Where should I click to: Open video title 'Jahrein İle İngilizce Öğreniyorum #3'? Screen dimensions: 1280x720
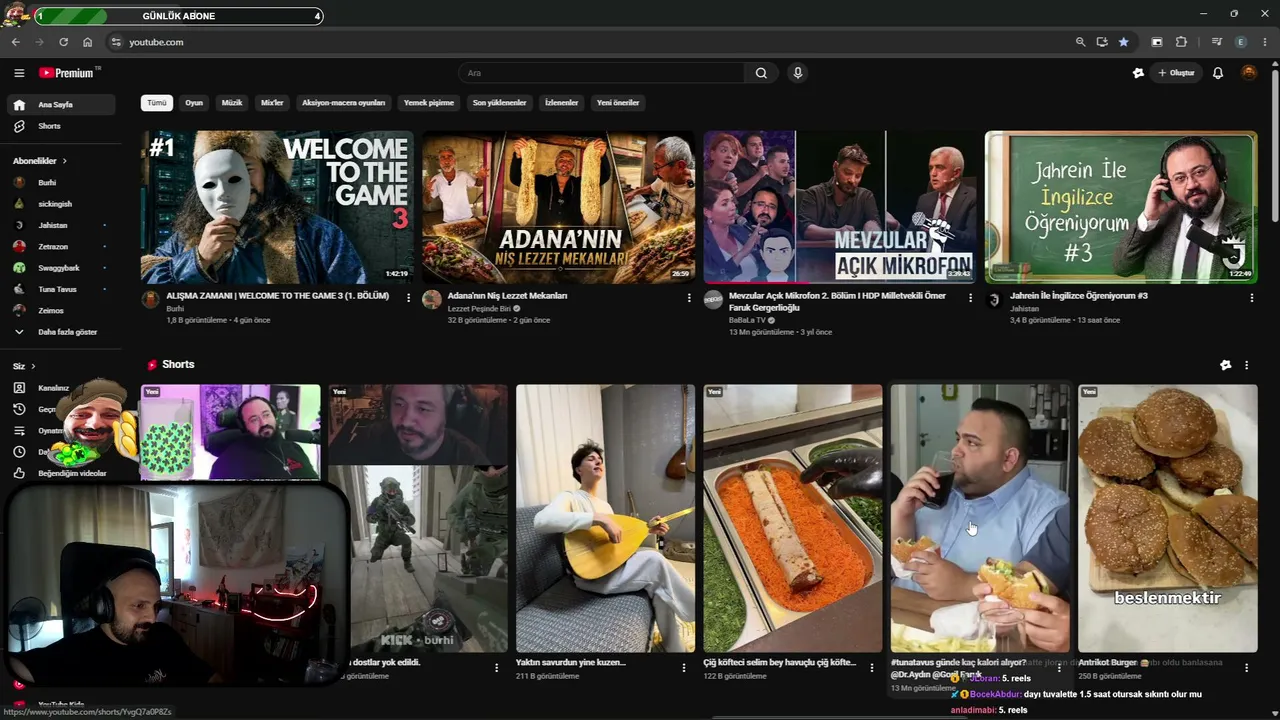(1079, 296)
